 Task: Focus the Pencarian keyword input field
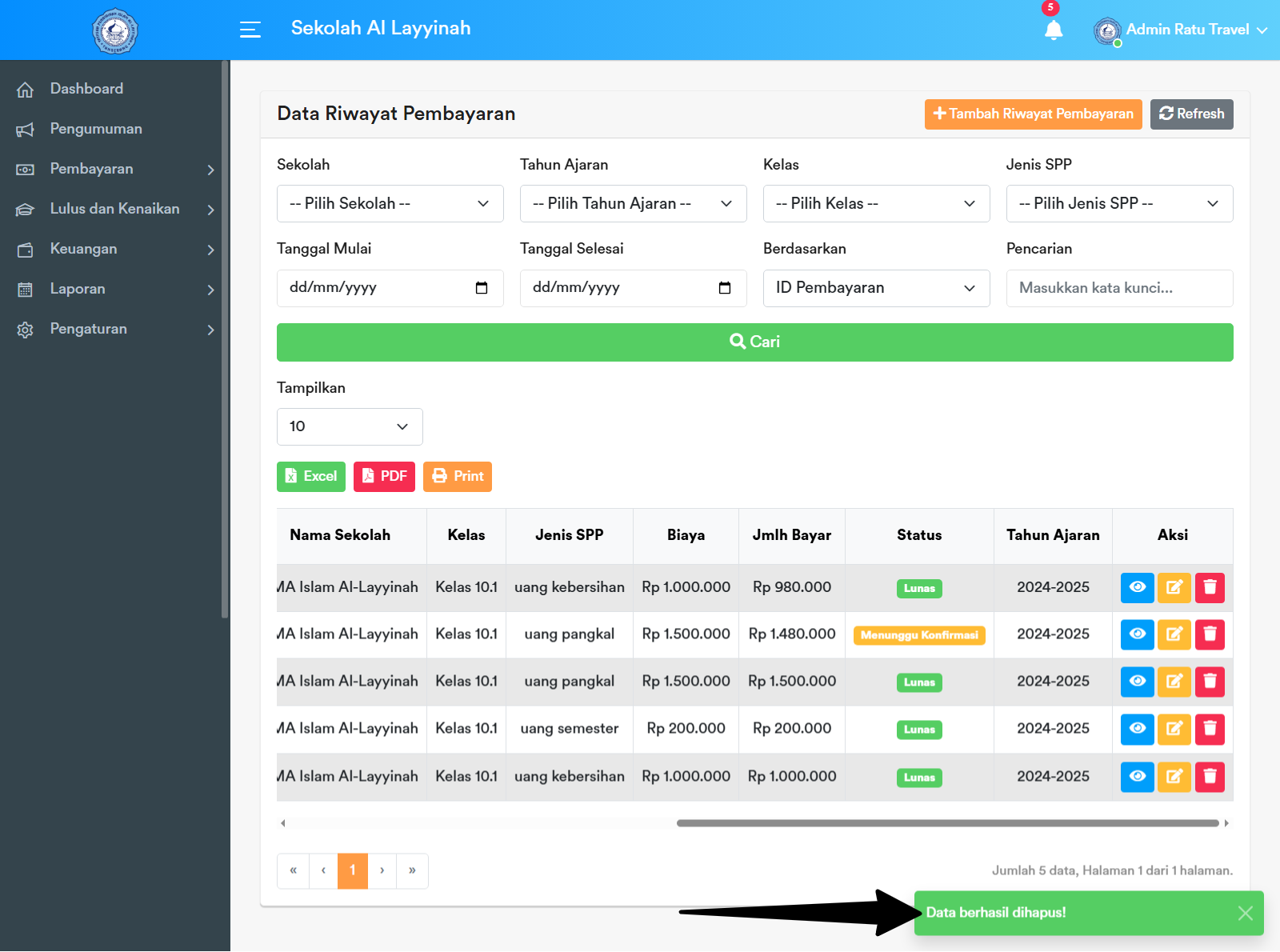pos(1118,288)
